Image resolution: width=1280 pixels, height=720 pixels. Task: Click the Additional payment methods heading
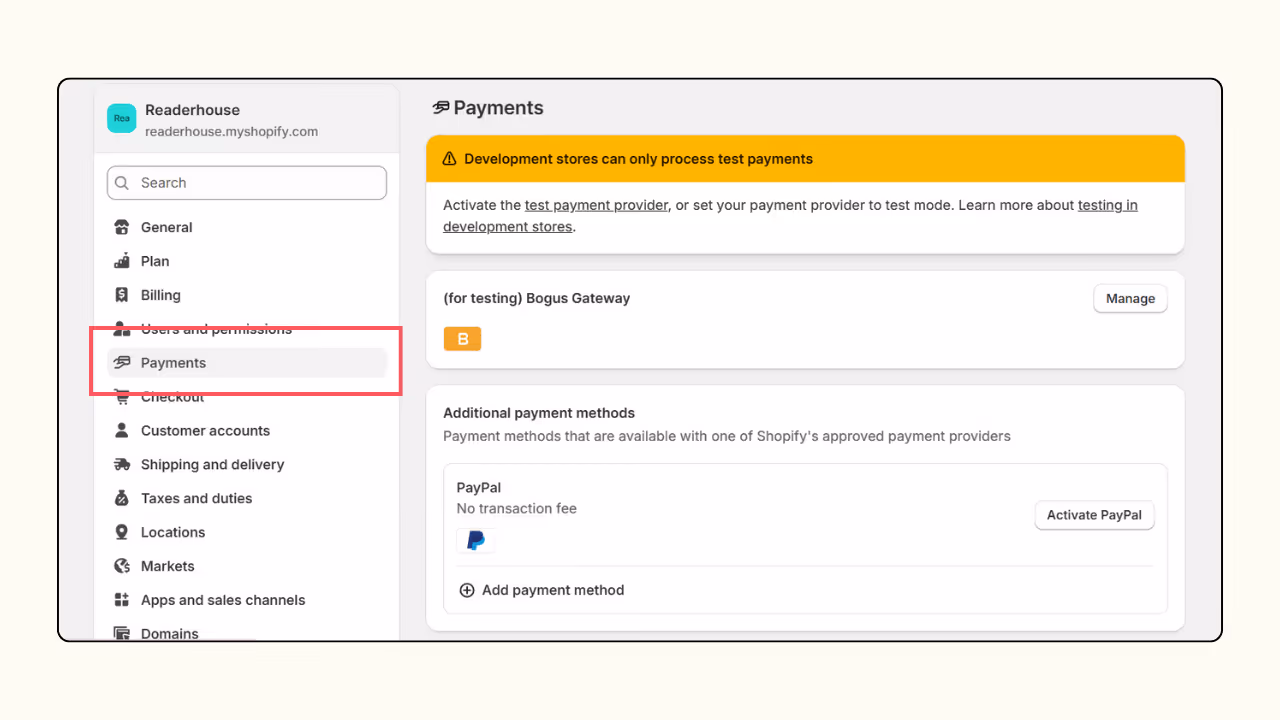[x=539, y=413]
